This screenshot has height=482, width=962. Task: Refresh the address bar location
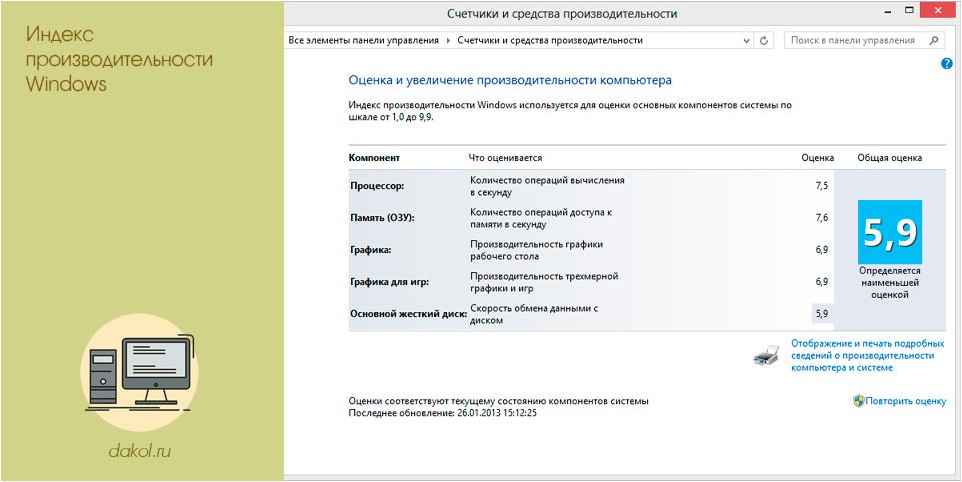[764, 40]
